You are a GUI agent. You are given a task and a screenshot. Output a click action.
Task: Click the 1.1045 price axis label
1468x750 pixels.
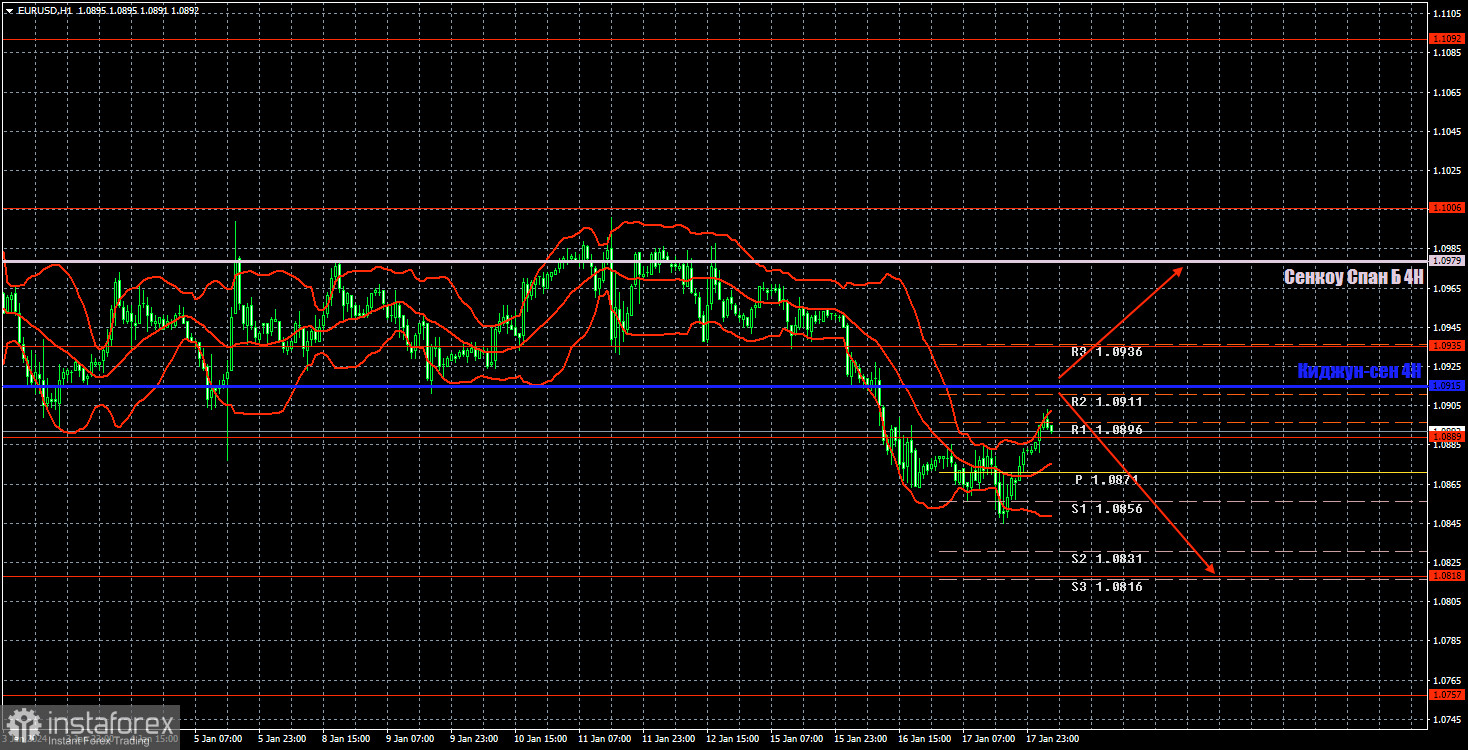1448,131
